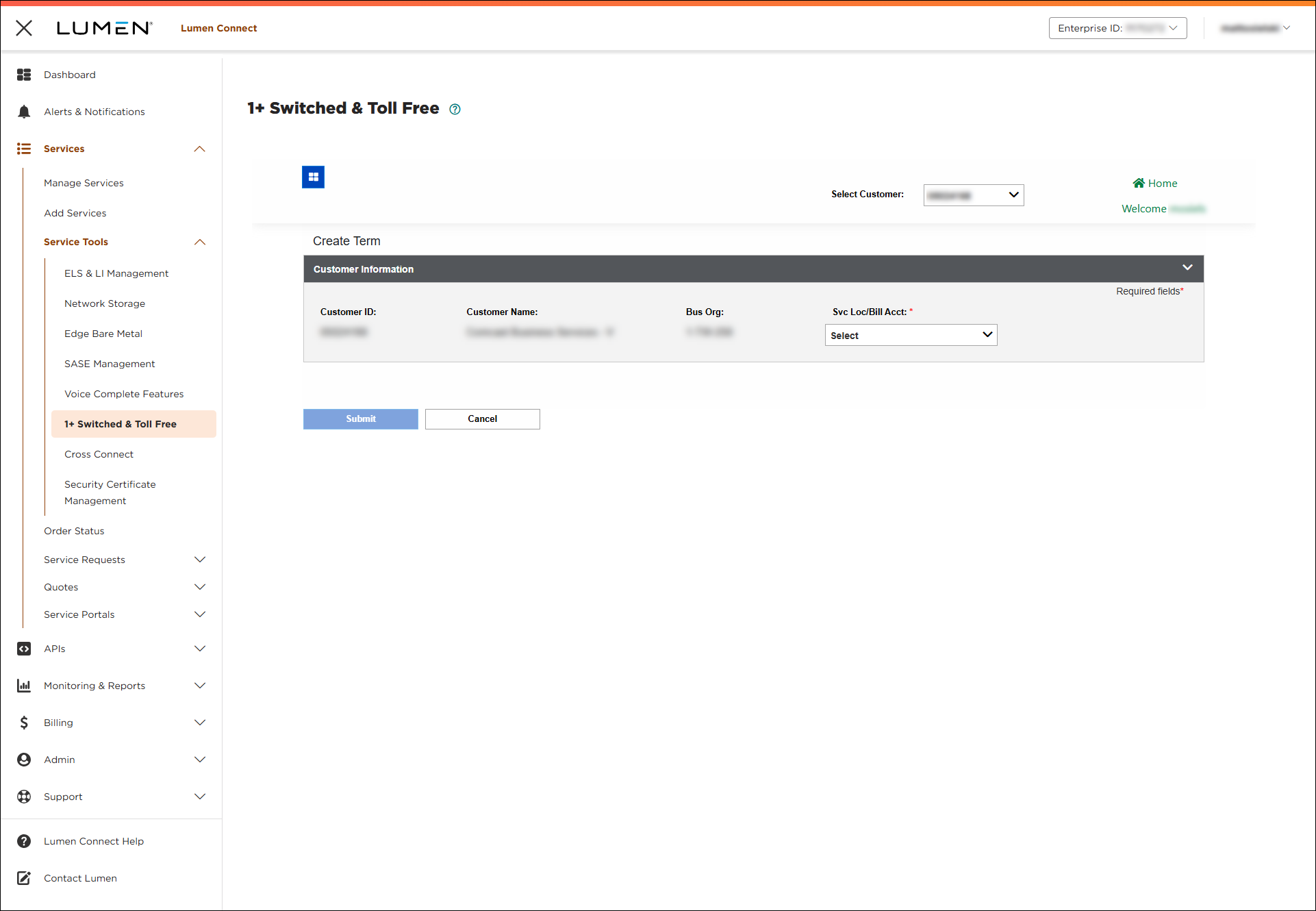This screenshot has height=911, width=1316.
Task: Open the Select Customer dropdown
Action: click(973, 195)
